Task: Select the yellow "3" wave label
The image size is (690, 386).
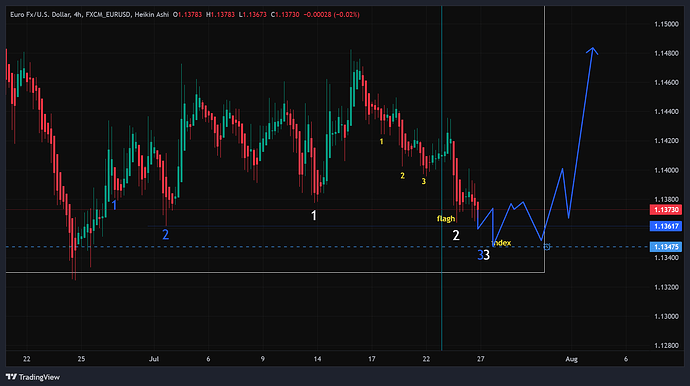Action: point(424,181)
